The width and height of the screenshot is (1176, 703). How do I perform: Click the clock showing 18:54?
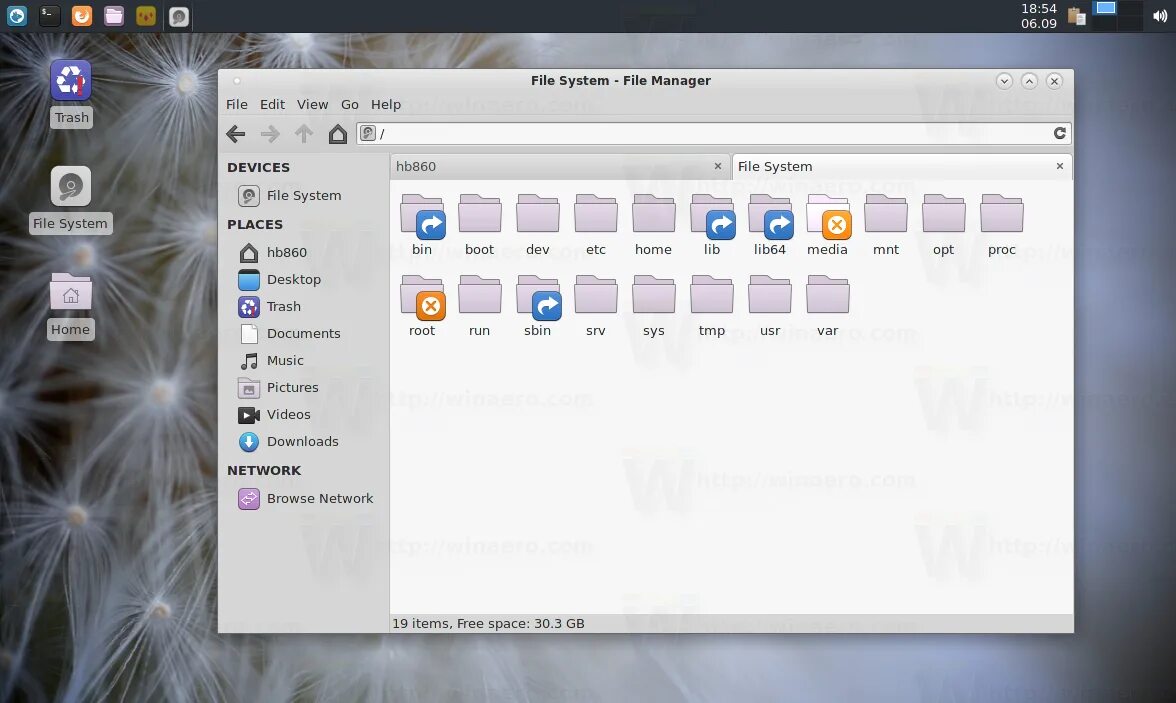1039,16
